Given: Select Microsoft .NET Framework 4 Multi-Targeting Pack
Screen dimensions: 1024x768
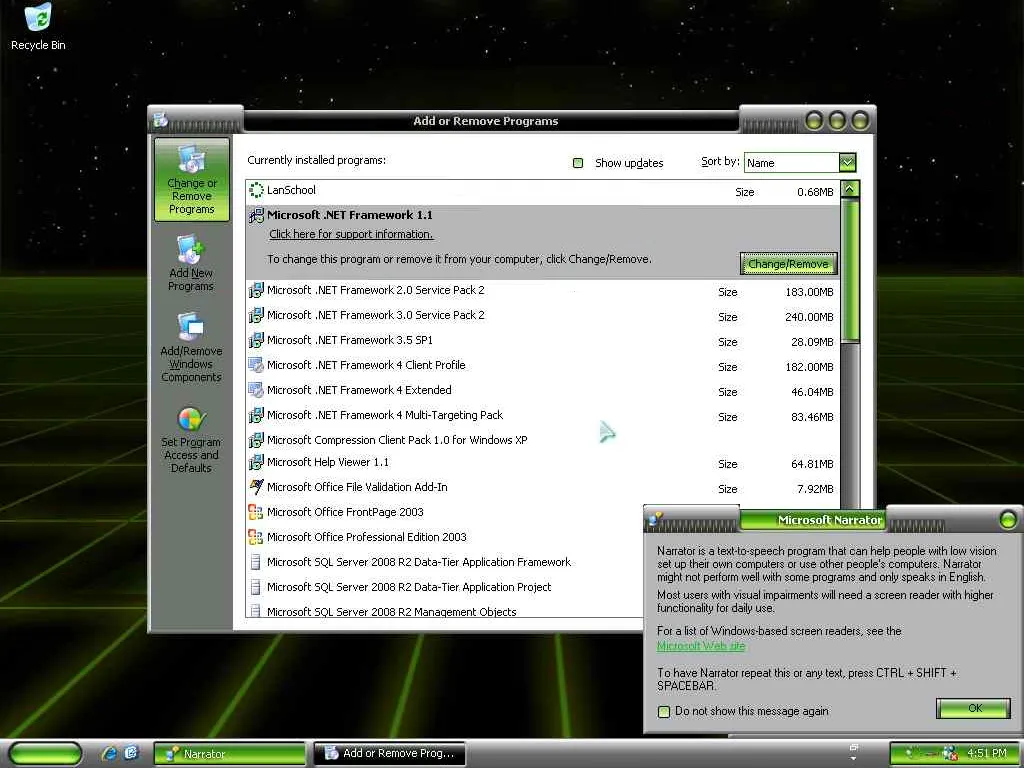Looking at the screenshot, I should pos(543,415).
